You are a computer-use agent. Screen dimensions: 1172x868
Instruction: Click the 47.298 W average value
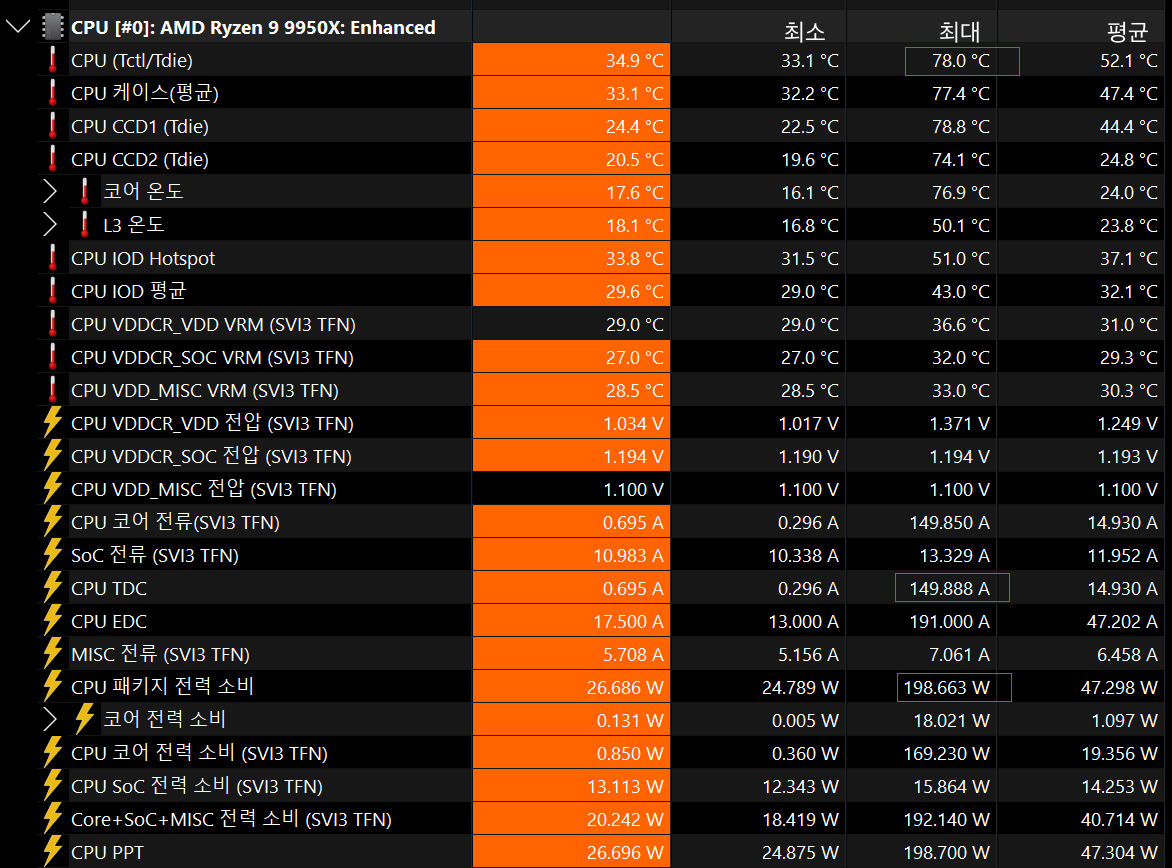point(1120,687)
